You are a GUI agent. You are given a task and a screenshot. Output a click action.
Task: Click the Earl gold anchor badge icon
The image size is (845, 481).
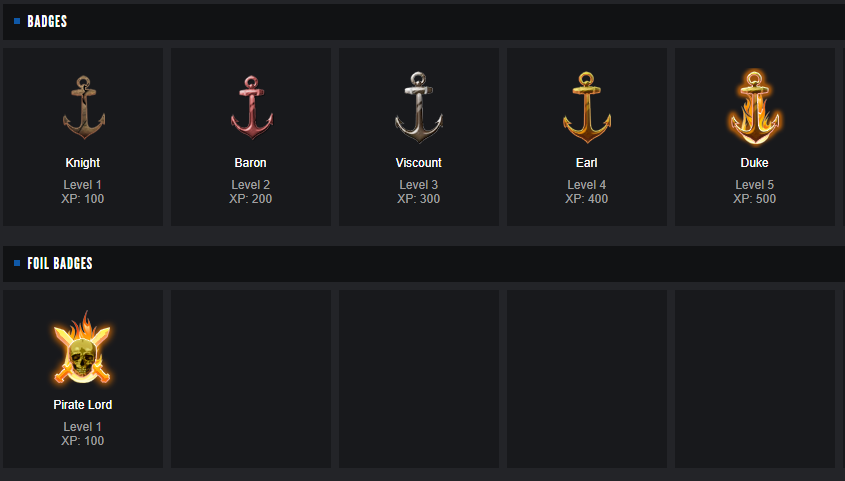point(586,107)
